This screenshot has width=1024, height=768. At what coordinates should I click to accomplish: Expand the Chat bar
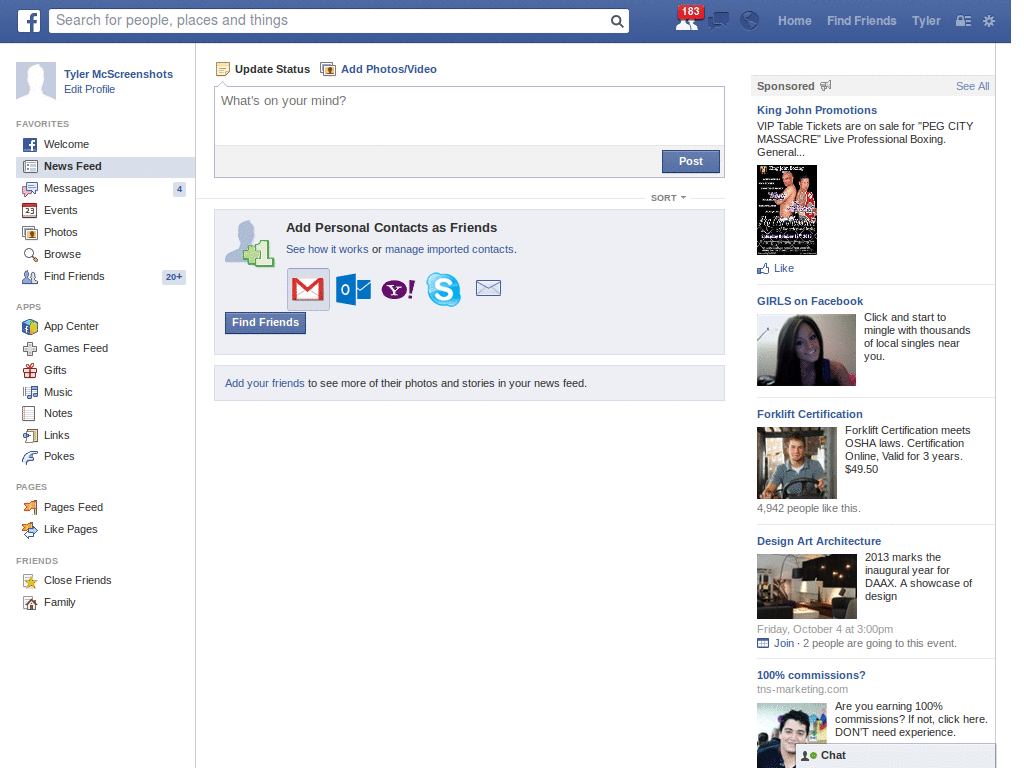[833, 755]
